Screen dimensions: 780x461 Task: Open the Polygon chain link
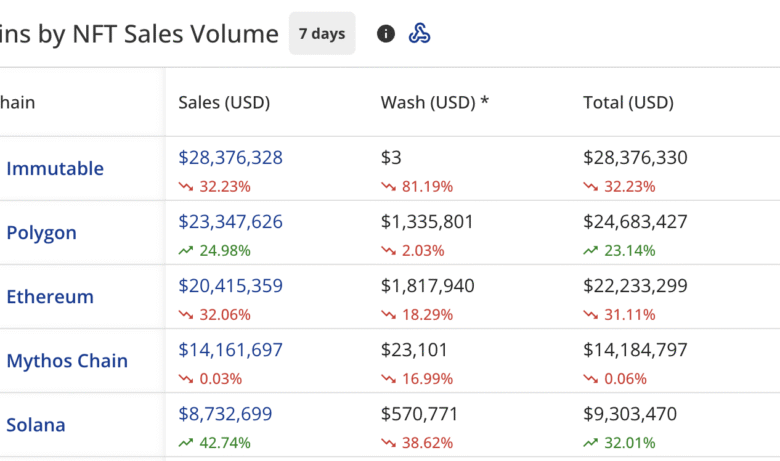[42, 233]
